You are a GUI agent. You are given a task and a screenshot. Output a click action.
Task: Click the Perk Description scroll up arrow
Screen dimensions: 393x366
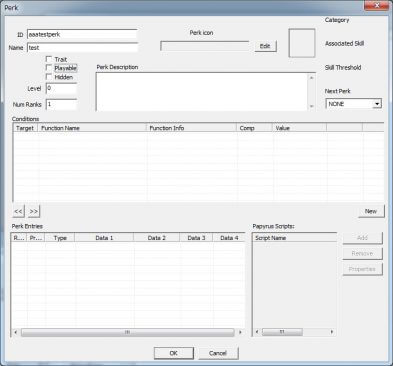[x=311, y=77]
